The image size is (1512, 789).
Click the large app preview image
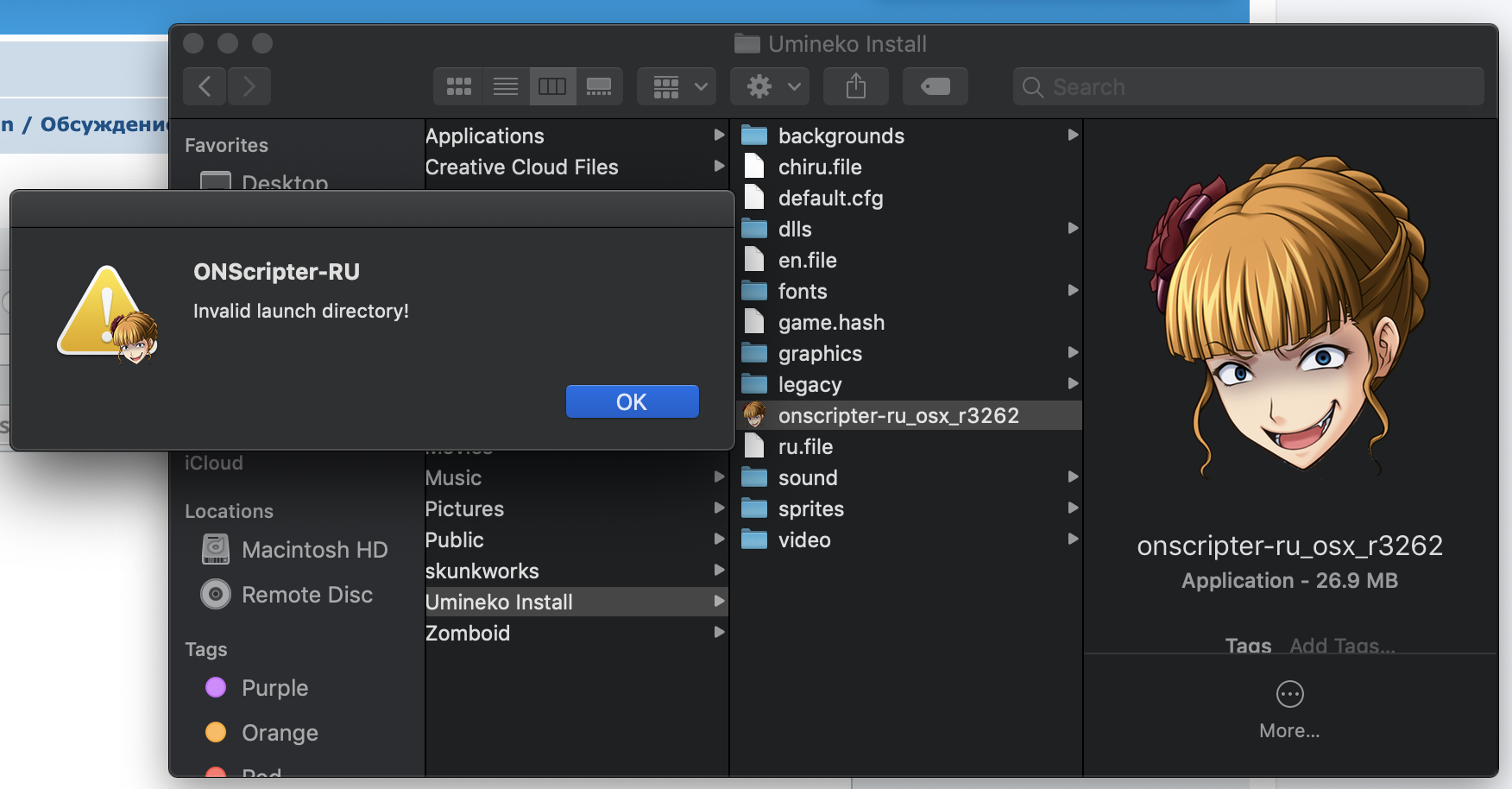[x=1289, y=318]
